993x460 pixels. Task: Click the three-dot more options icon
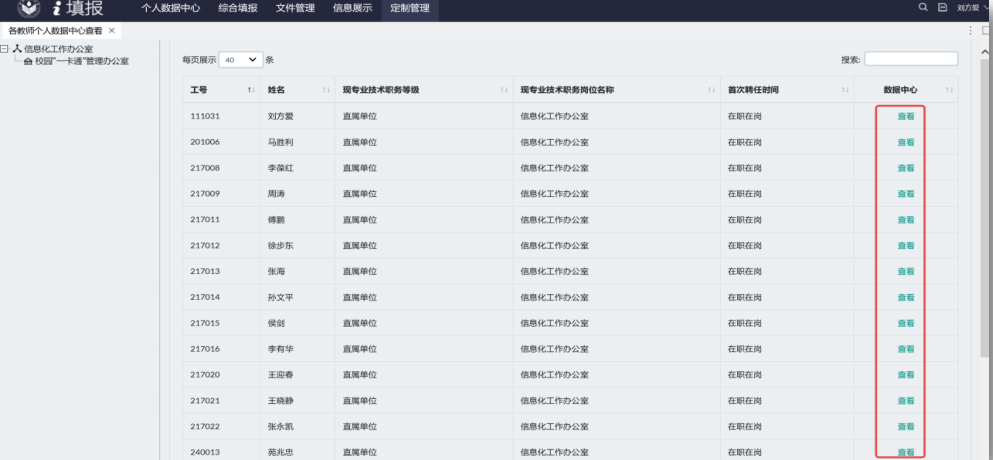coord(971,31)
